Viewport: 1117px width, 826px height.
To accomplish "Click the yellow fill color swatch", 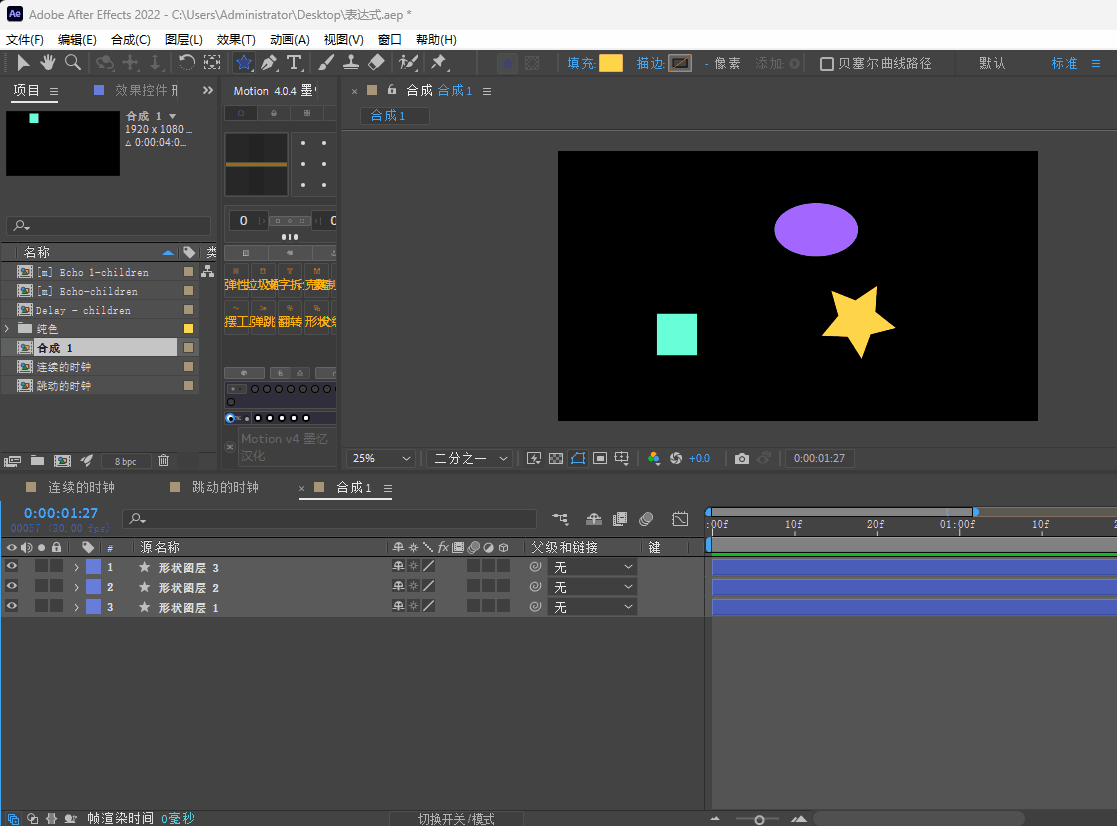I will tap(611, 63).
